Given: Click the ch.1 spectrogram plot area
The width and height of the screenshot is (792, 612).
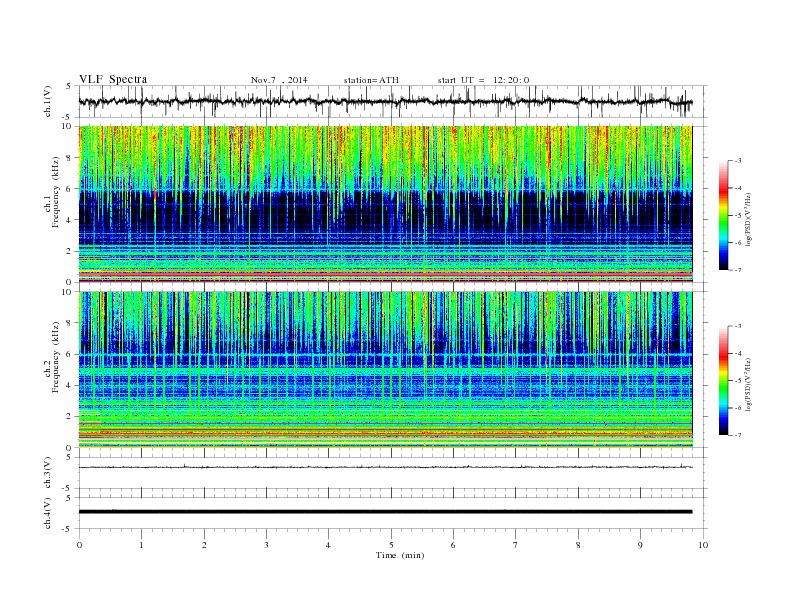Looking at the screenshot, I should [386, 204].
